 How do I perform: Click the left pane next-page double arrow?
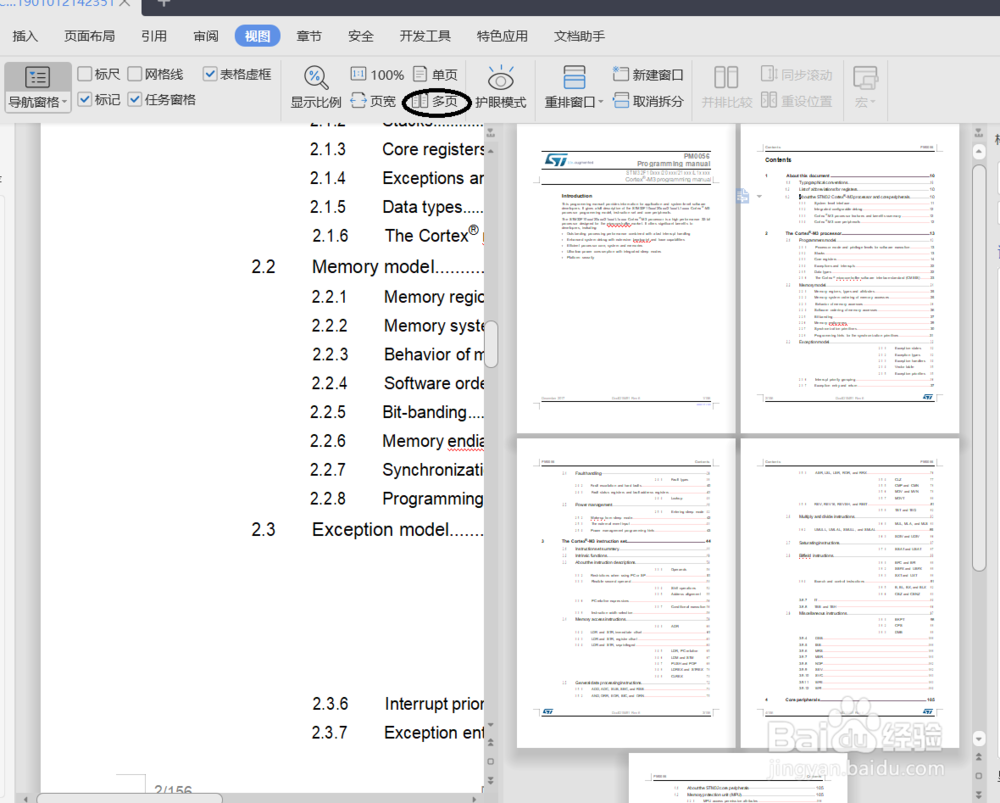tap(490, 780)
